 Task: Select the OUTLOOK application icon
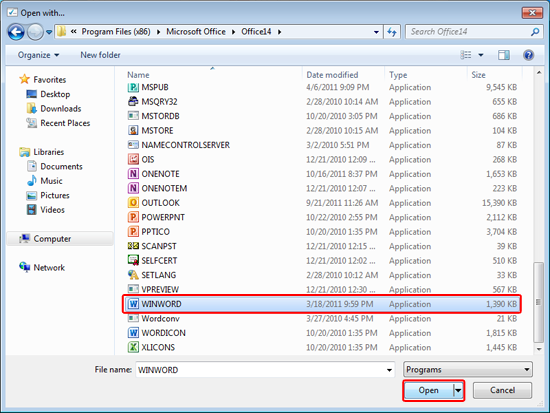[133, 203]
